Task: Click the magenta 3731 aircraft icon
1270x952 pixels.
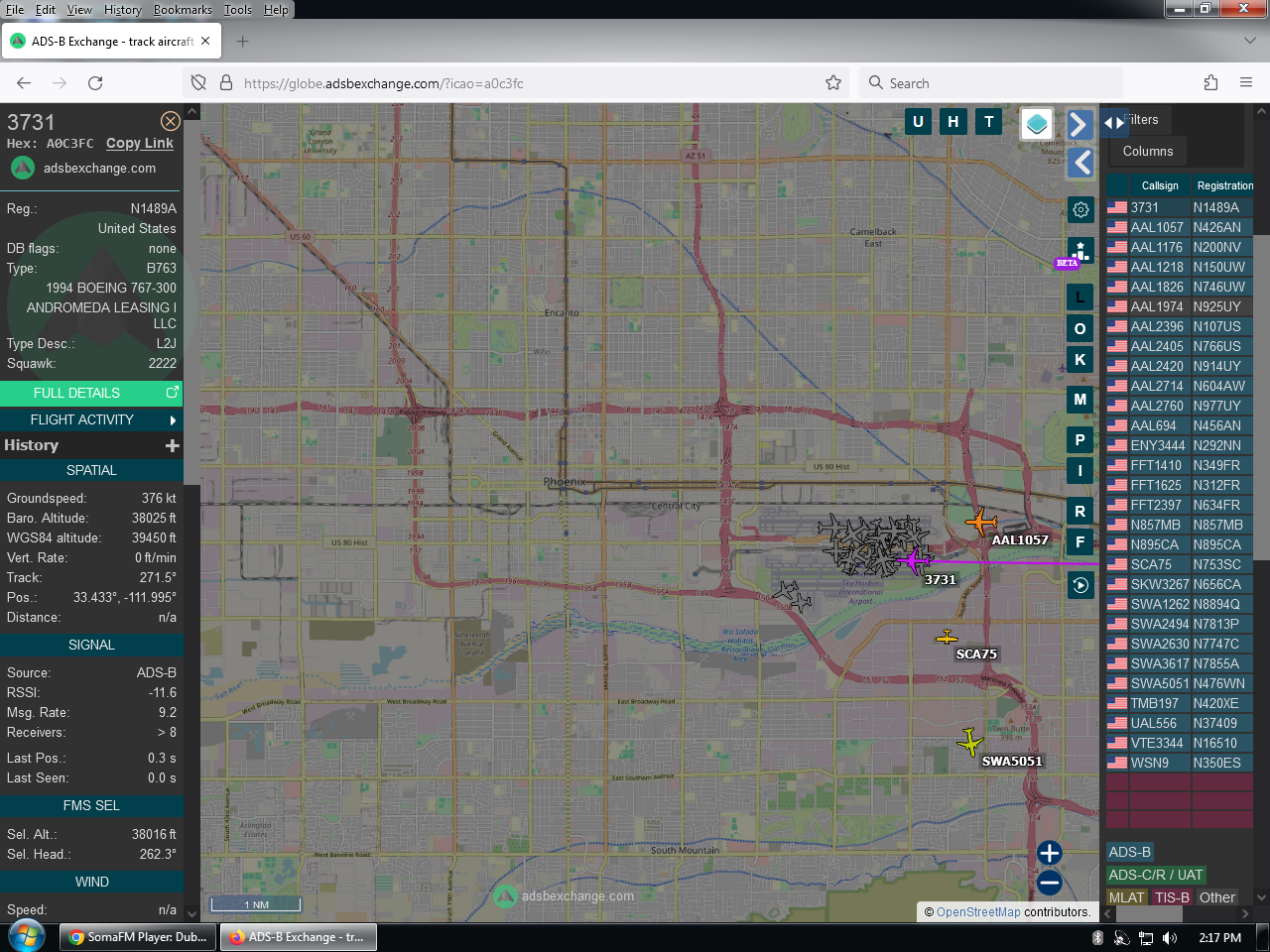Action: coord(912,561)
